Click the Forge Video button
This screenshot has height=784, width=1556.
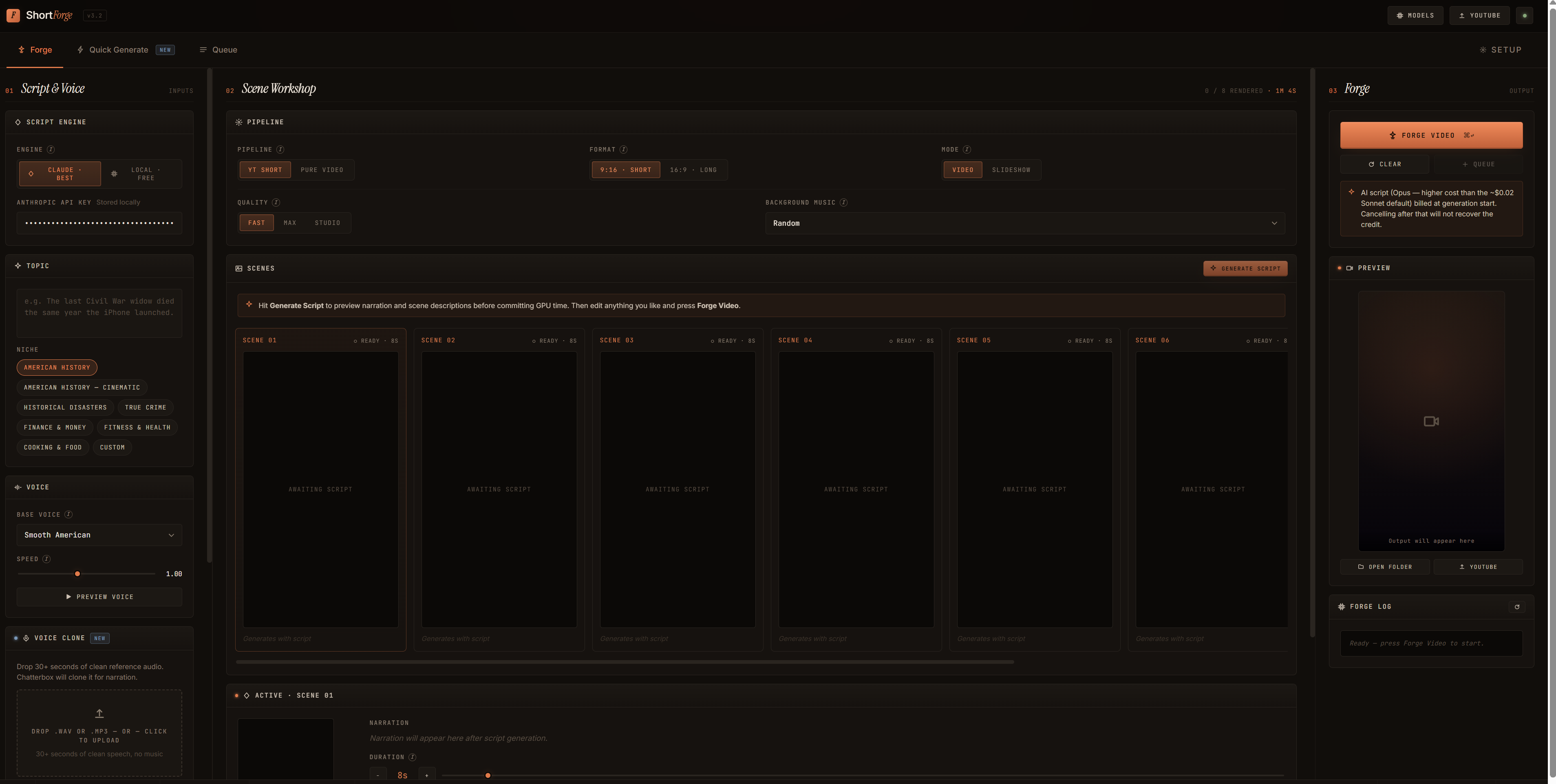tap(1431, 135)
